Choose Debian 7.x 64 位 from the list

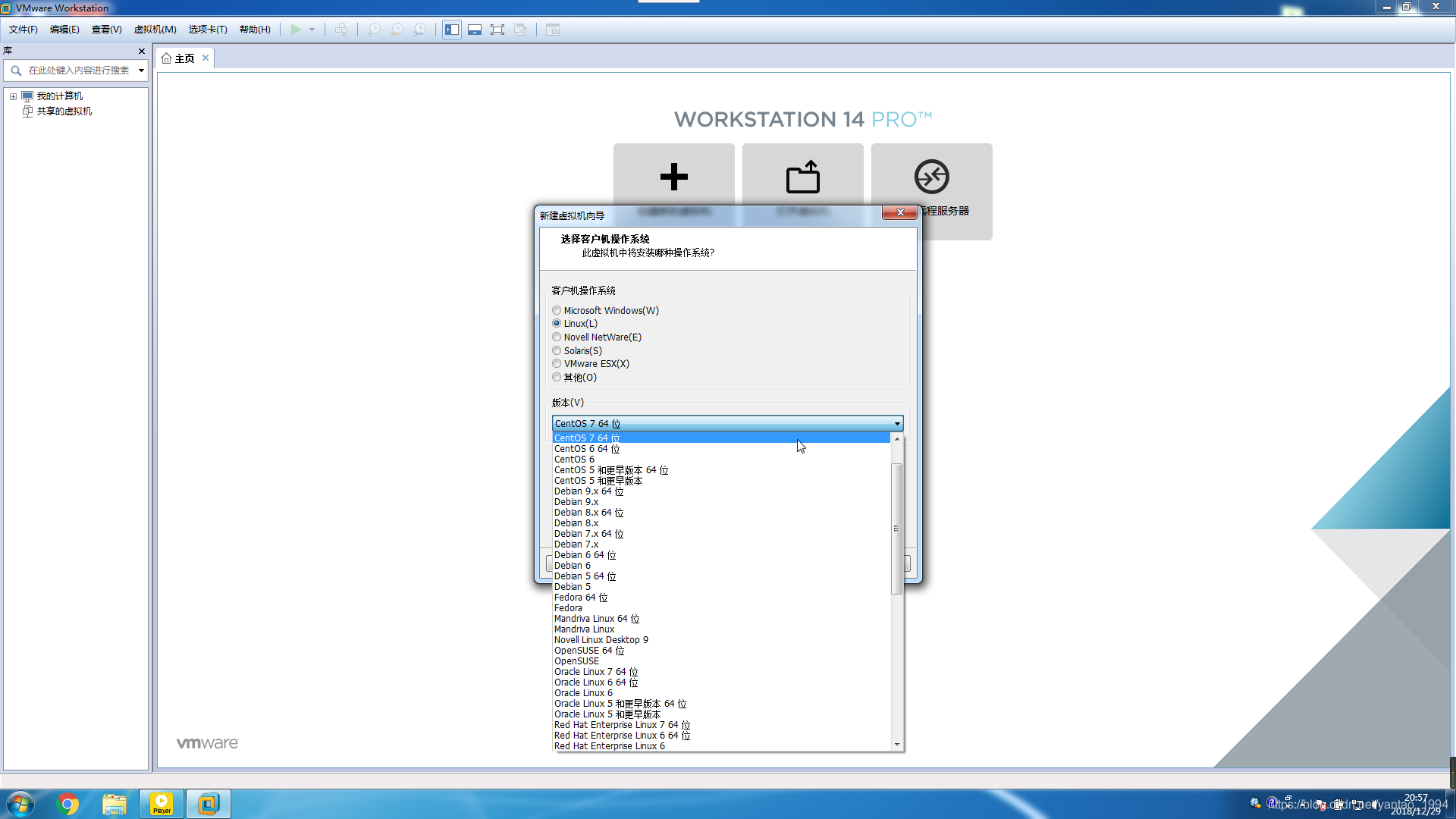721,534
